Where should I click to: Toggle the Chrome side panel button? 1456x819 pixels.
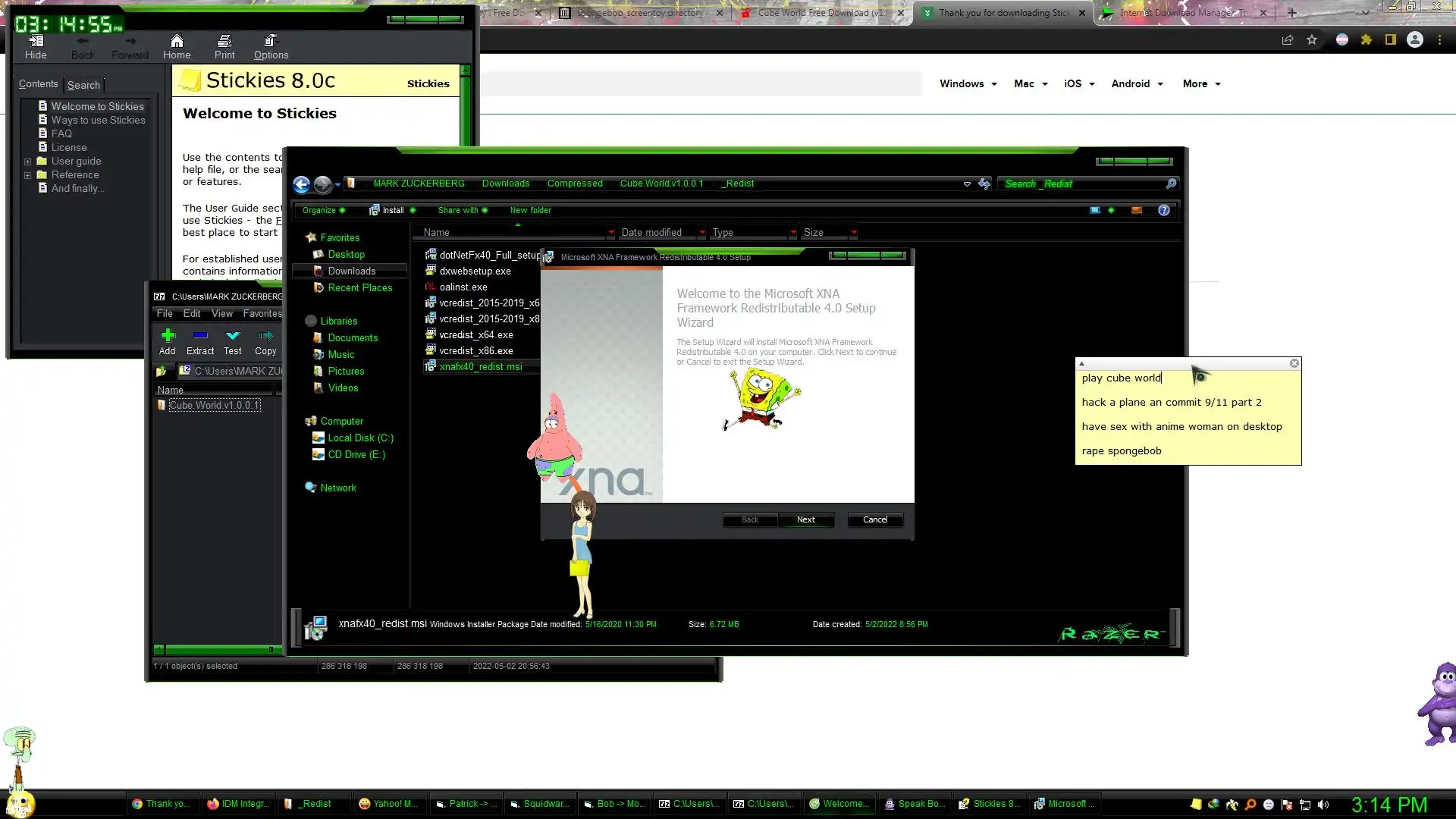[x=1390, y=40]
